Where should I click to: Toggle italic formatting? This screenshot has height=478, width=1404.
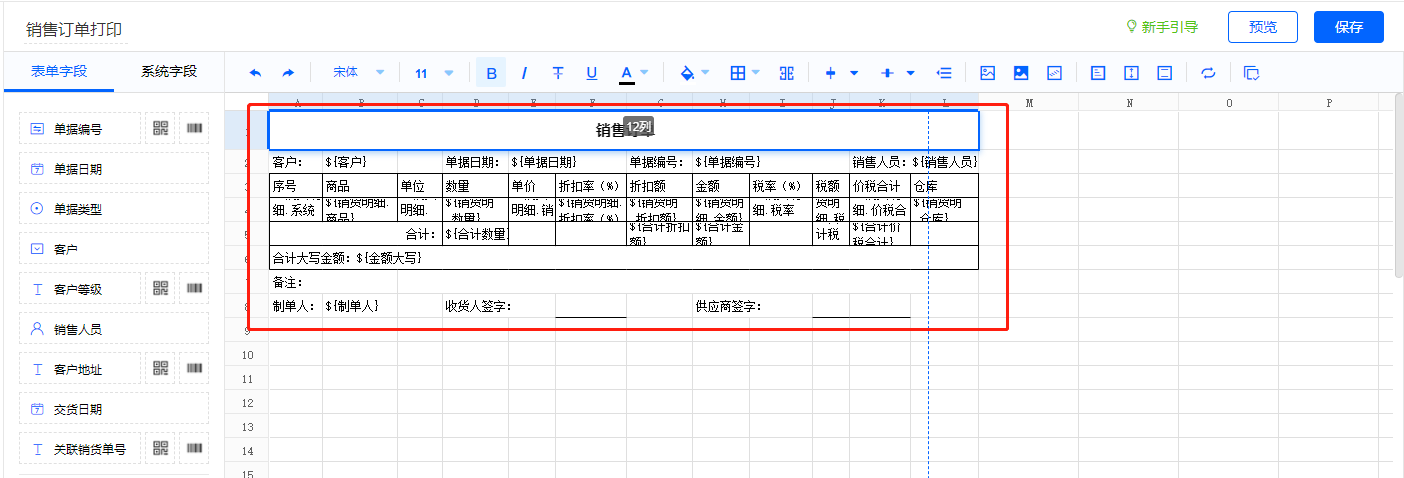[524, 73]
